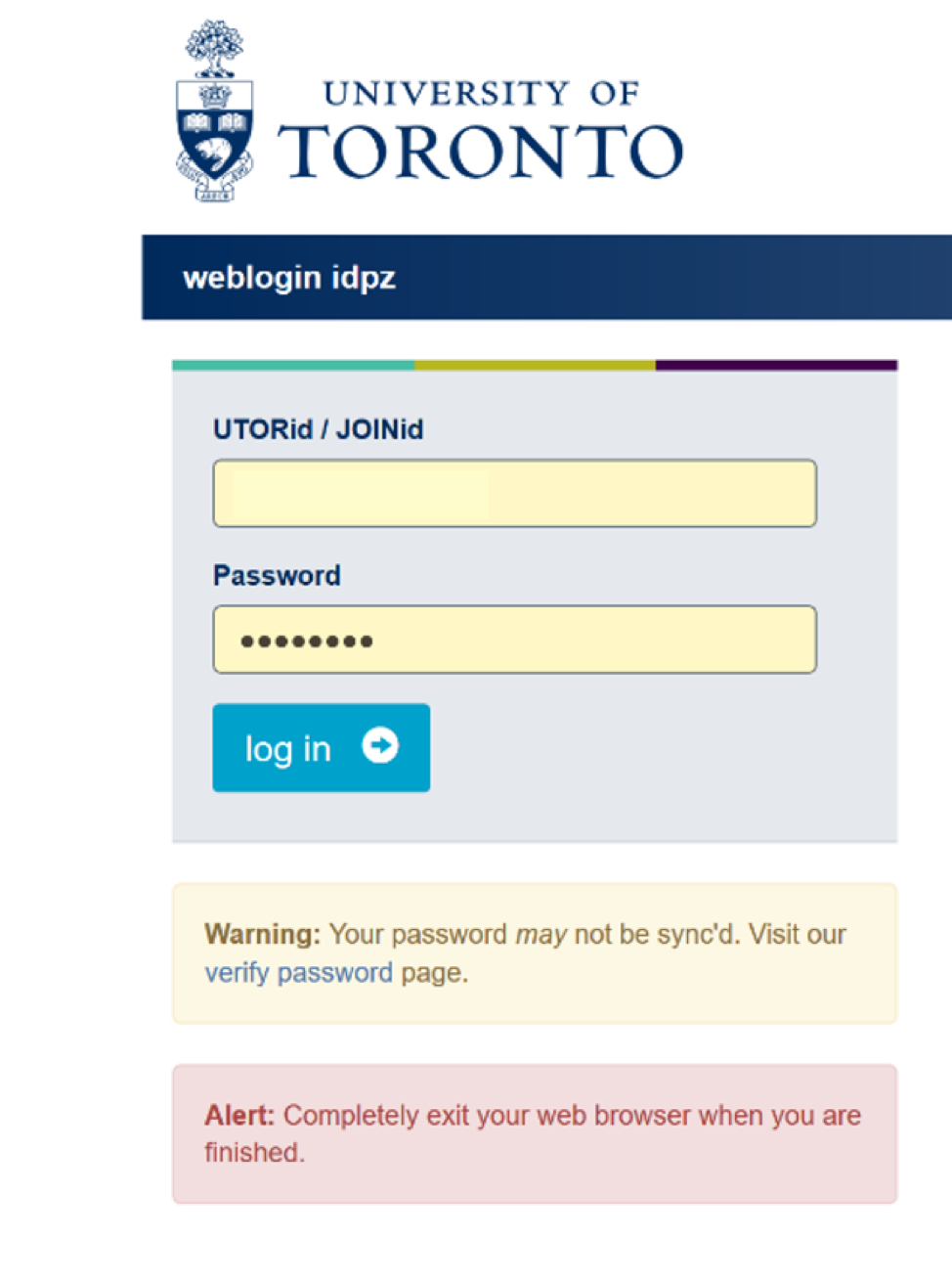Click the olive yellow color bar segment
The image size is (952, 1281).
coord(535,366)
